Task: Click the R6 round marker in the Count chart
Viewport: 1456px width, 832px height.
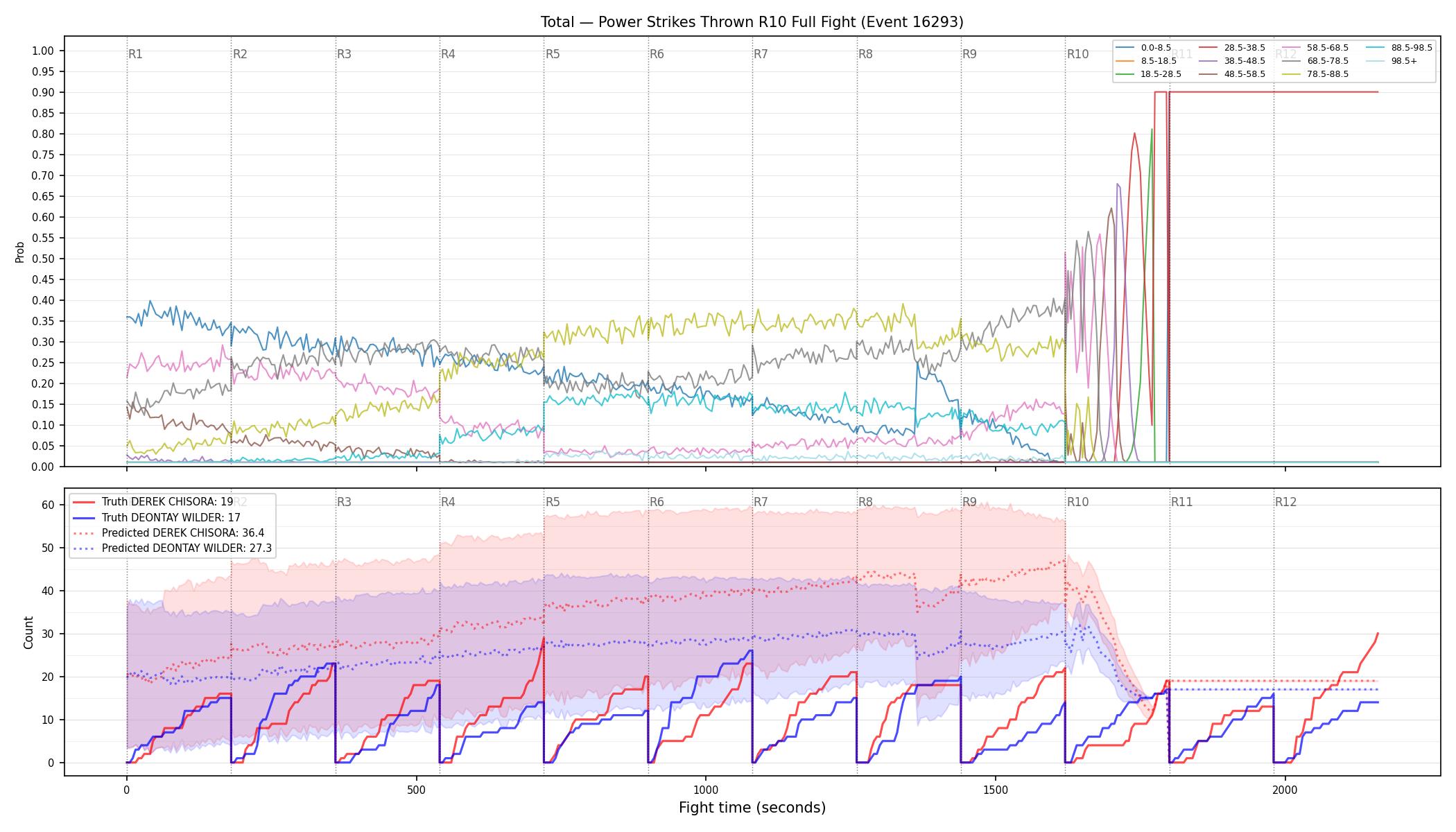Action: tap(657, 502)
